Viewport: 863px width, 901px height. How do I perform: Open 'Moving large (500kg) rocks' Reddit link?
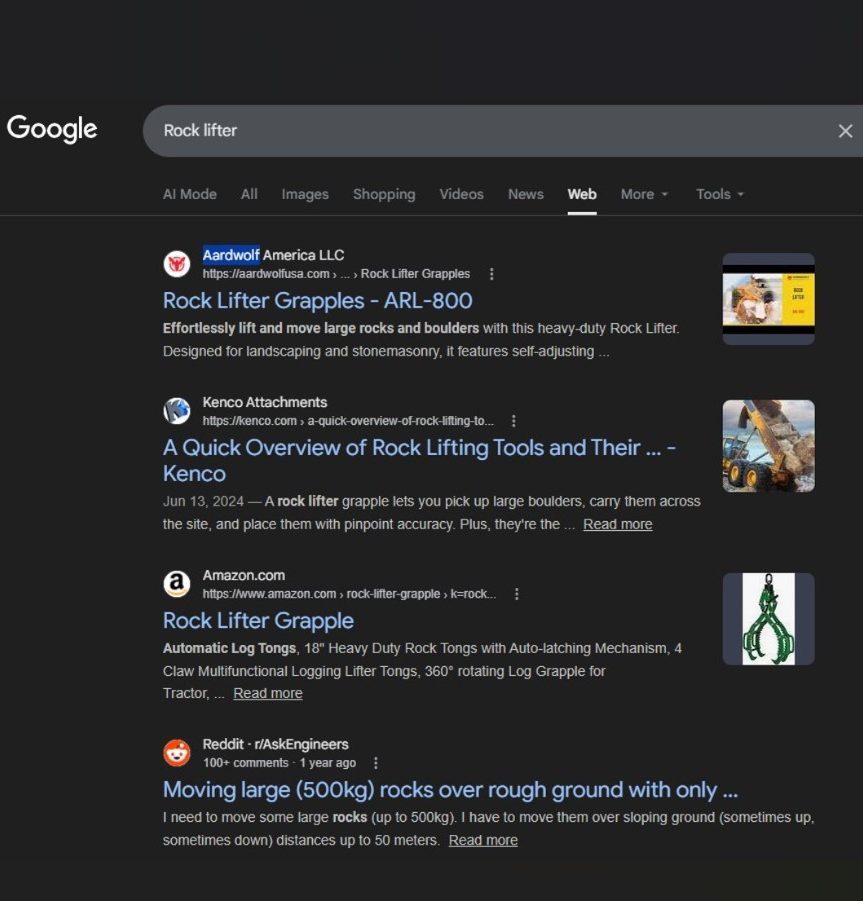(450, 790)
